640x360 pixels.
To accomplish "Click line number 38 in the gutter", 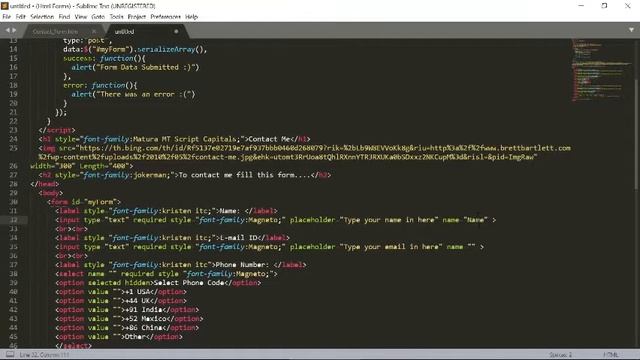I will coord(13,274).
